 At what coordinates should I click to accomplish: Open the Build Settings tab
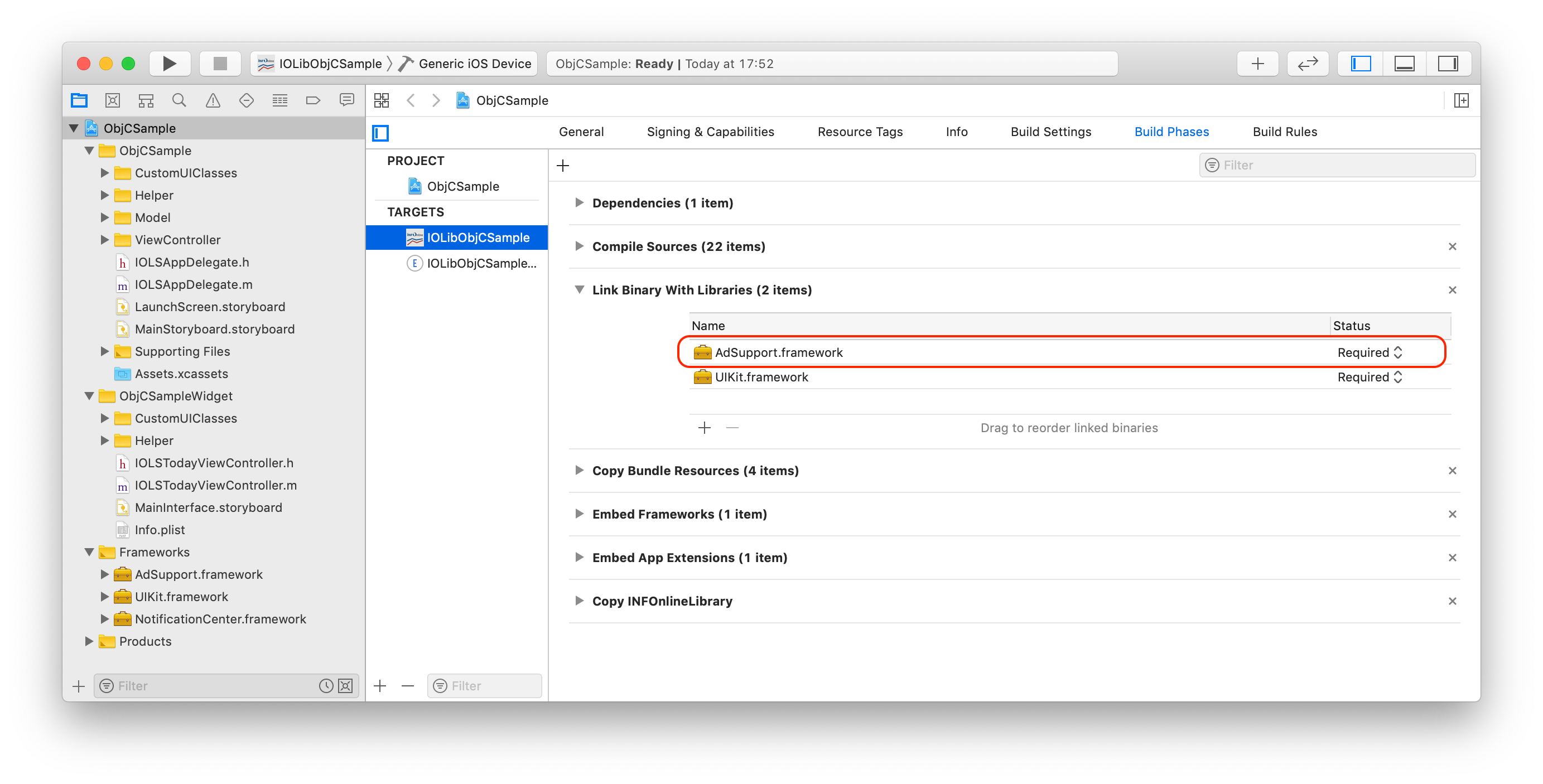1050,132
